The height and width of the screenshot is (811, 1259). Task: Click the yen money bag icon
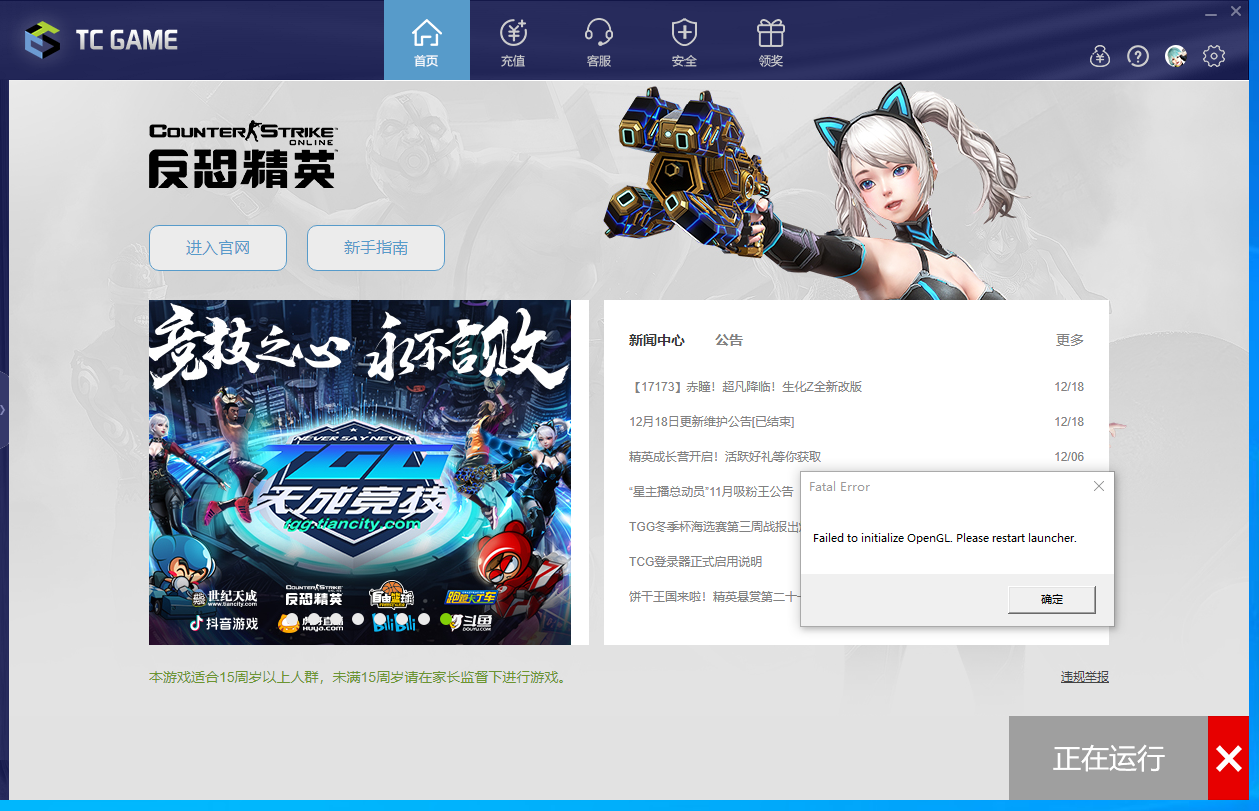click(x=1100, y=57)
